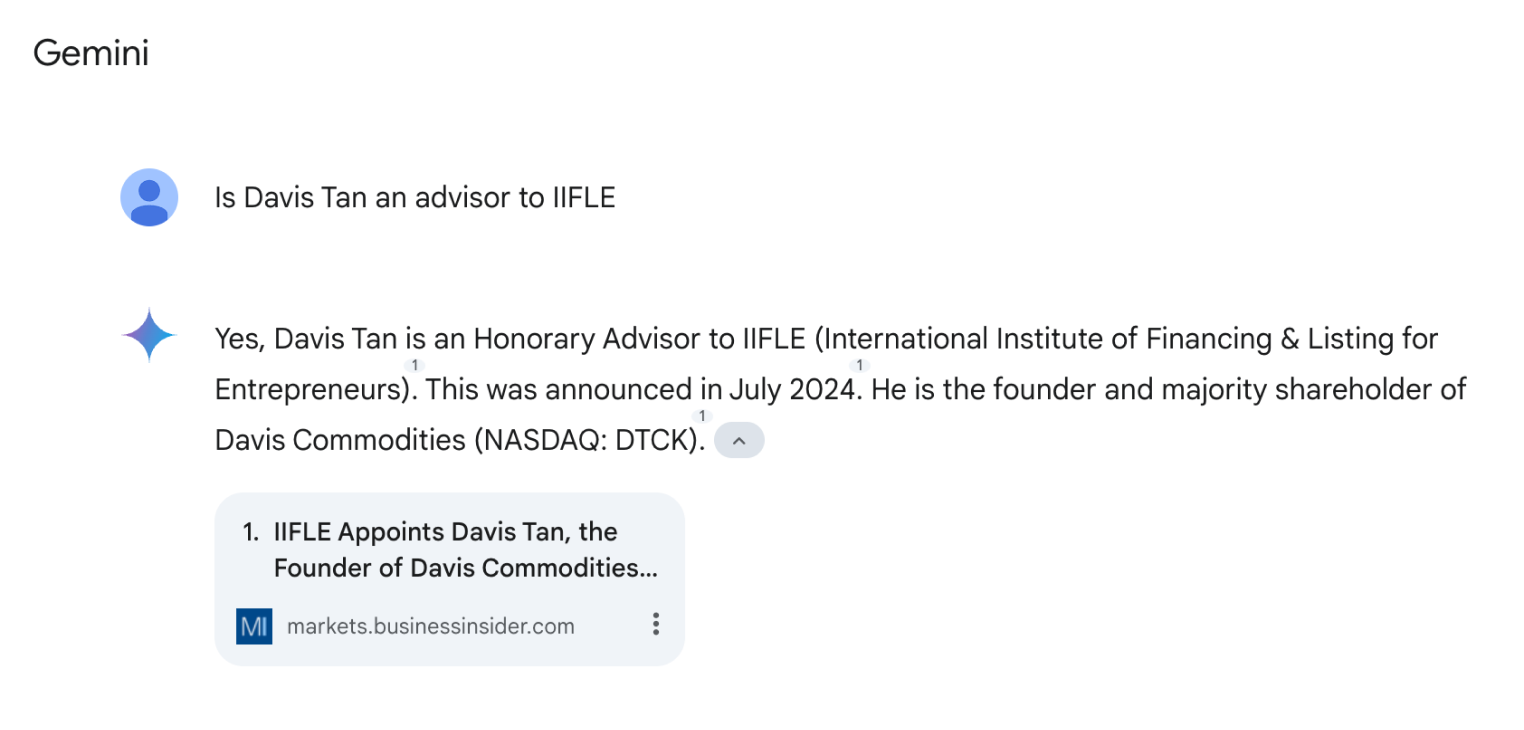Click the word "Yes" starting the answer
The height and width of the screenshot is (730, 1524).
tap(238, 339)
